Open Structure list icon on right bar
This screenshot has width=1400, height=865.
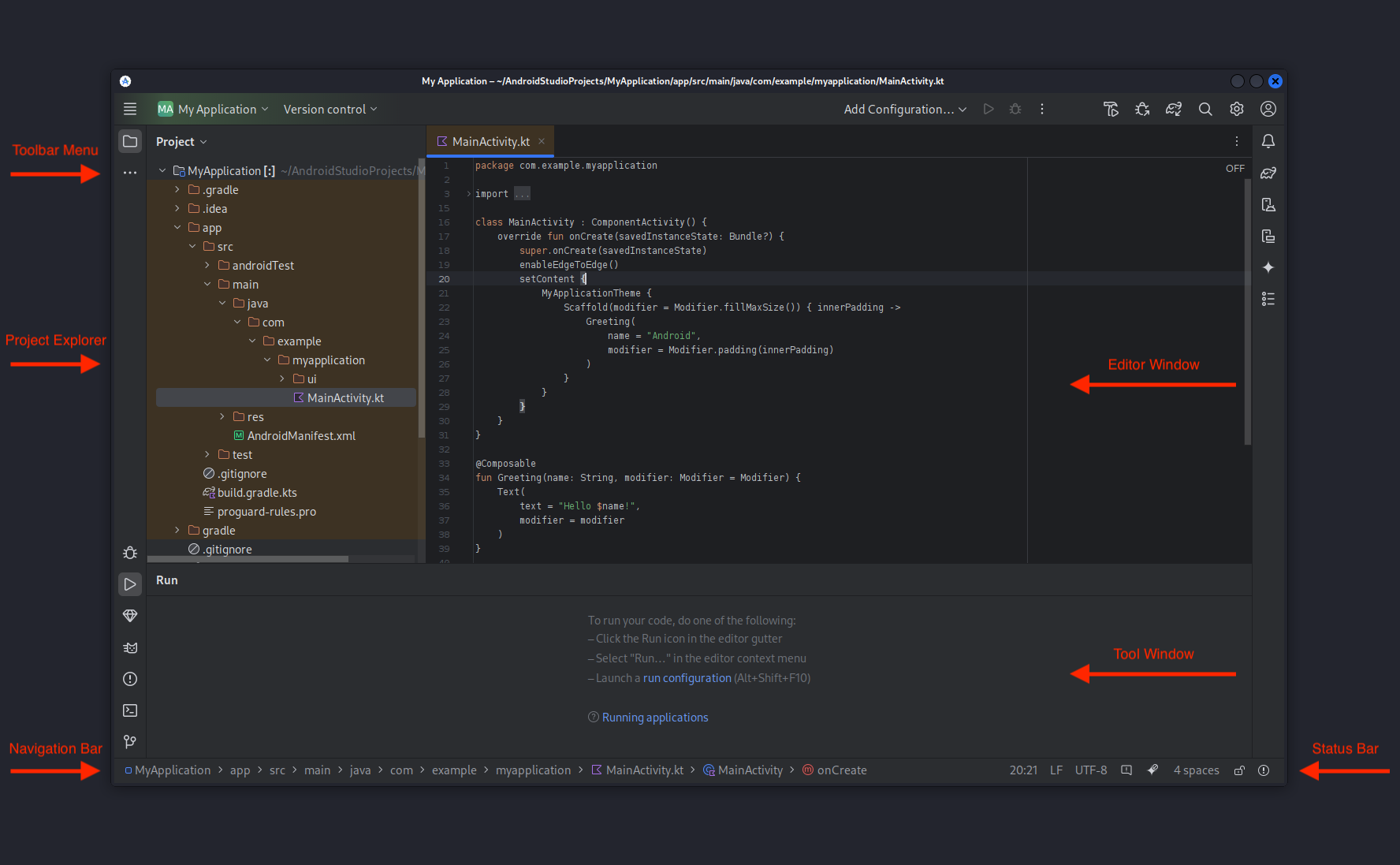point(1268,299)
